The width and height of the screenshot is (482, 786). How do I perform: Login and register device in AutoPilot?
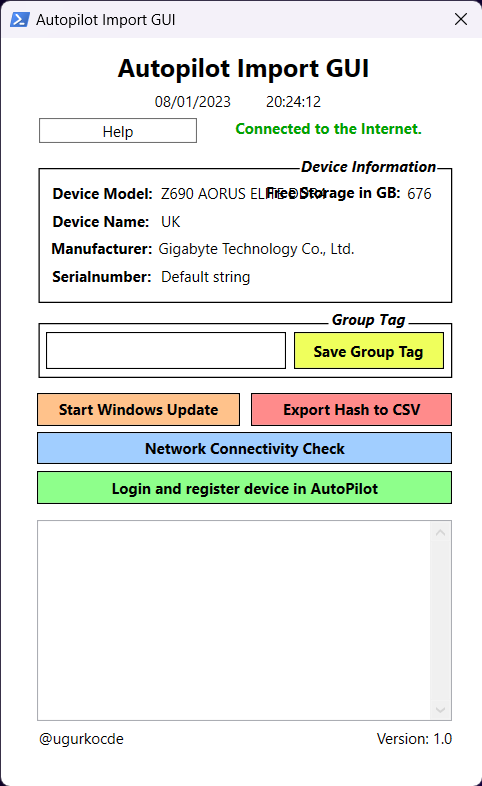click(x=245, y=488)
